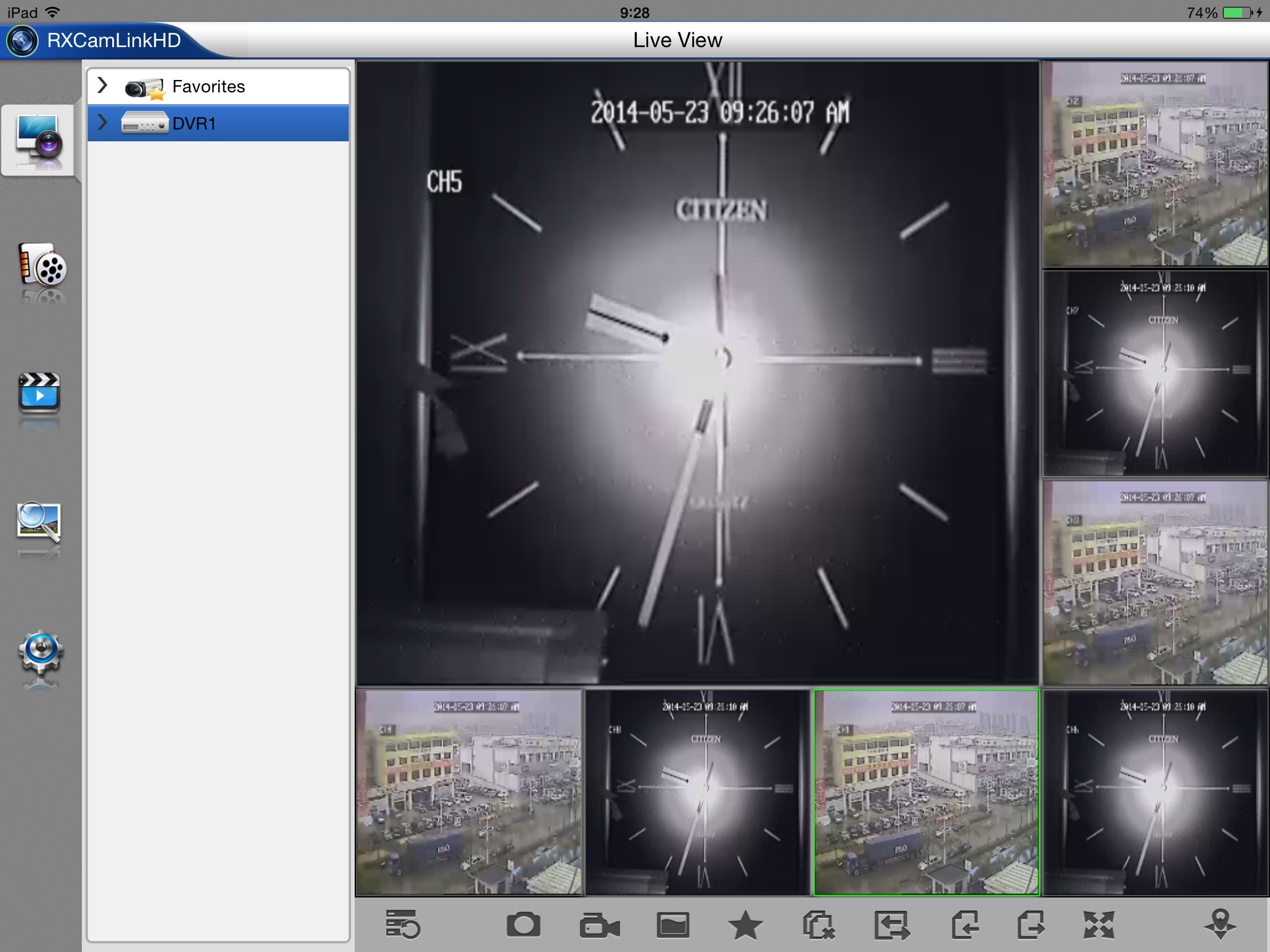Image resolution: width=1270 pixels, height=952 pixels.
Task: Click the device list refresh icon
Action: tap(402, 925)
